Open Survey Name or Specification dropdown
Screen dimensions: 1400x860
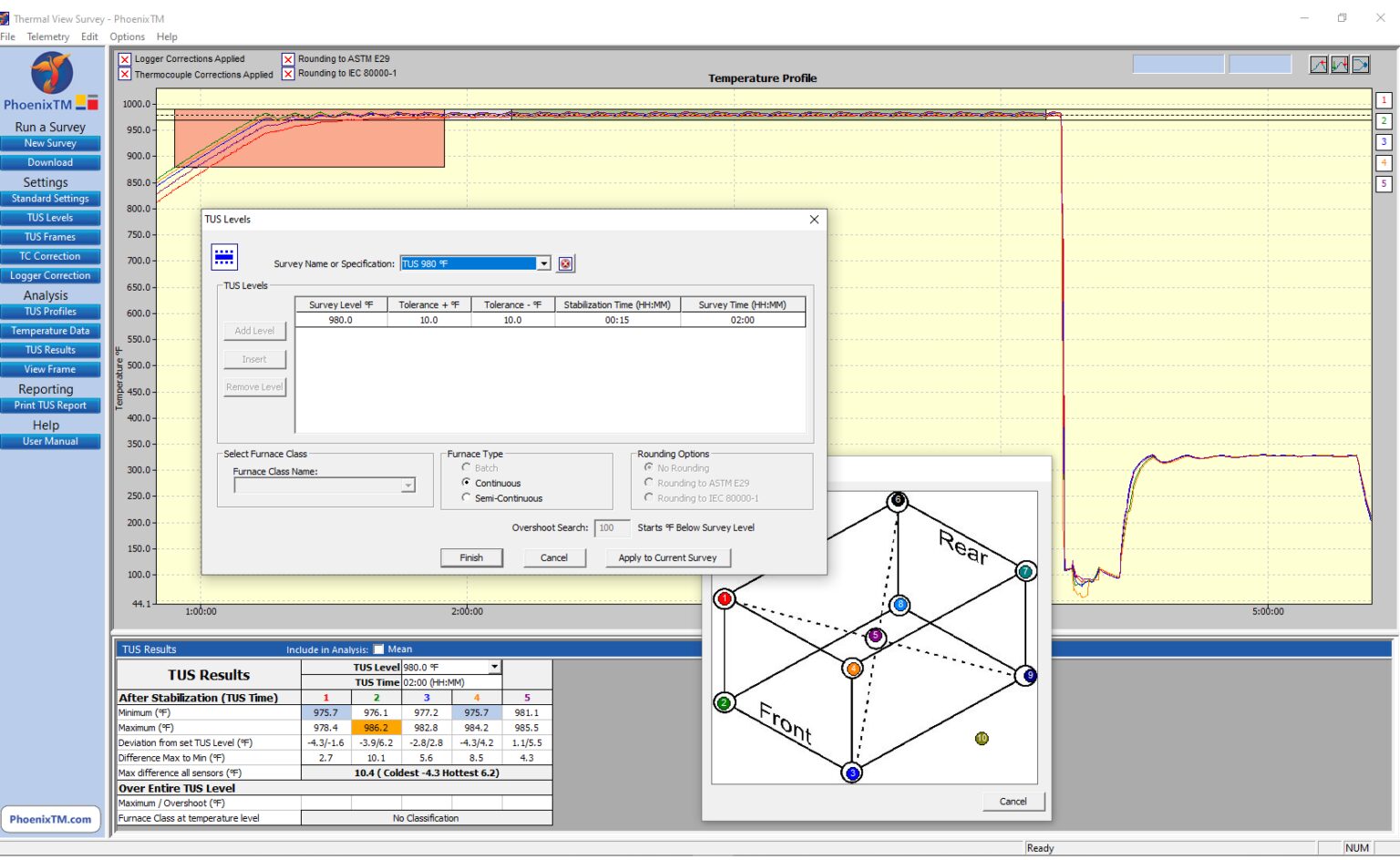pyautogui.click(x=543, y=264)
